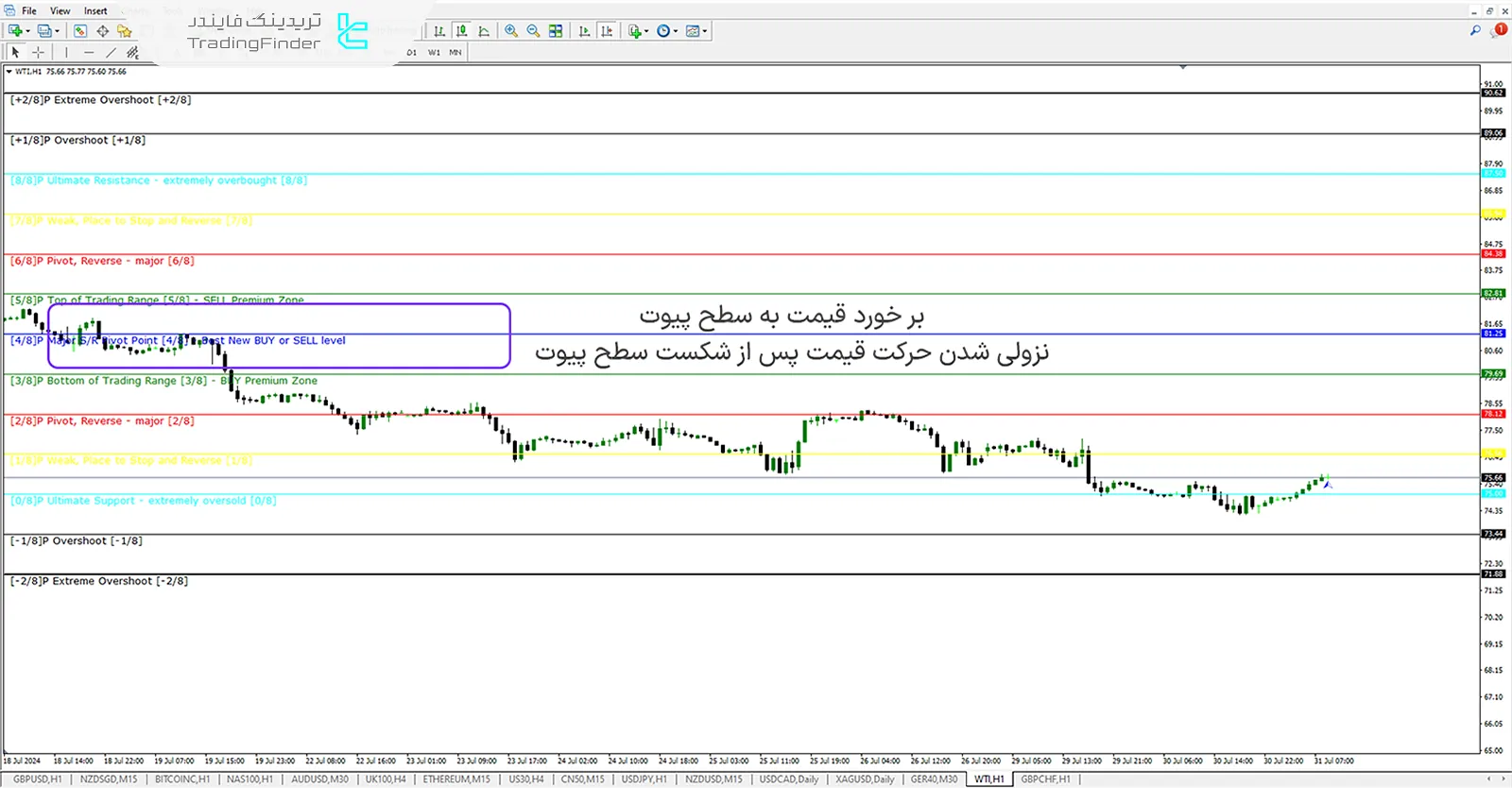Select the vertical line drawing tool

66,53
